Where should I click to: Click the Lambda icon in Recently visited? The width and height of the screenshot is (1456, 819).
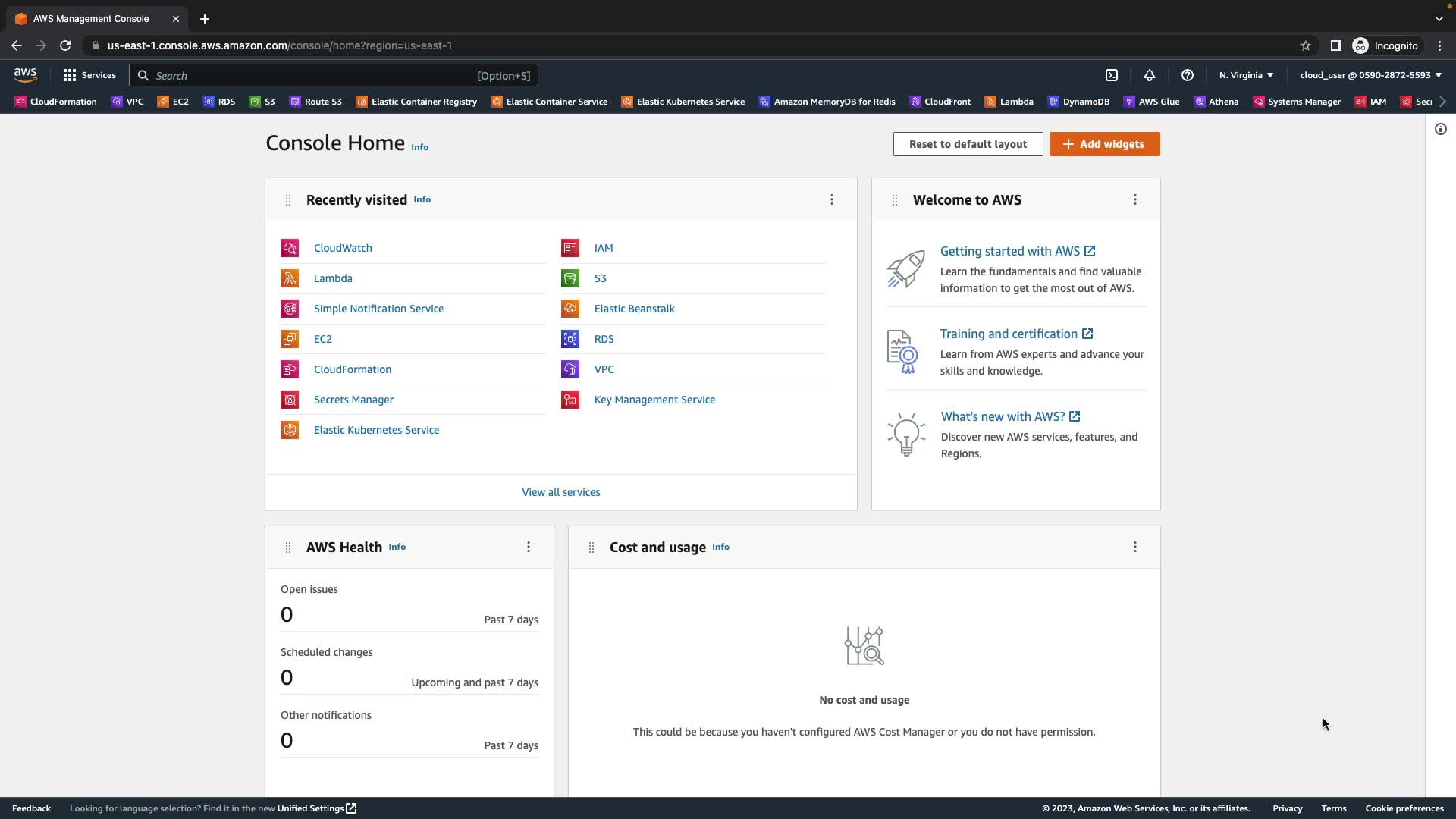coord(290,278)
